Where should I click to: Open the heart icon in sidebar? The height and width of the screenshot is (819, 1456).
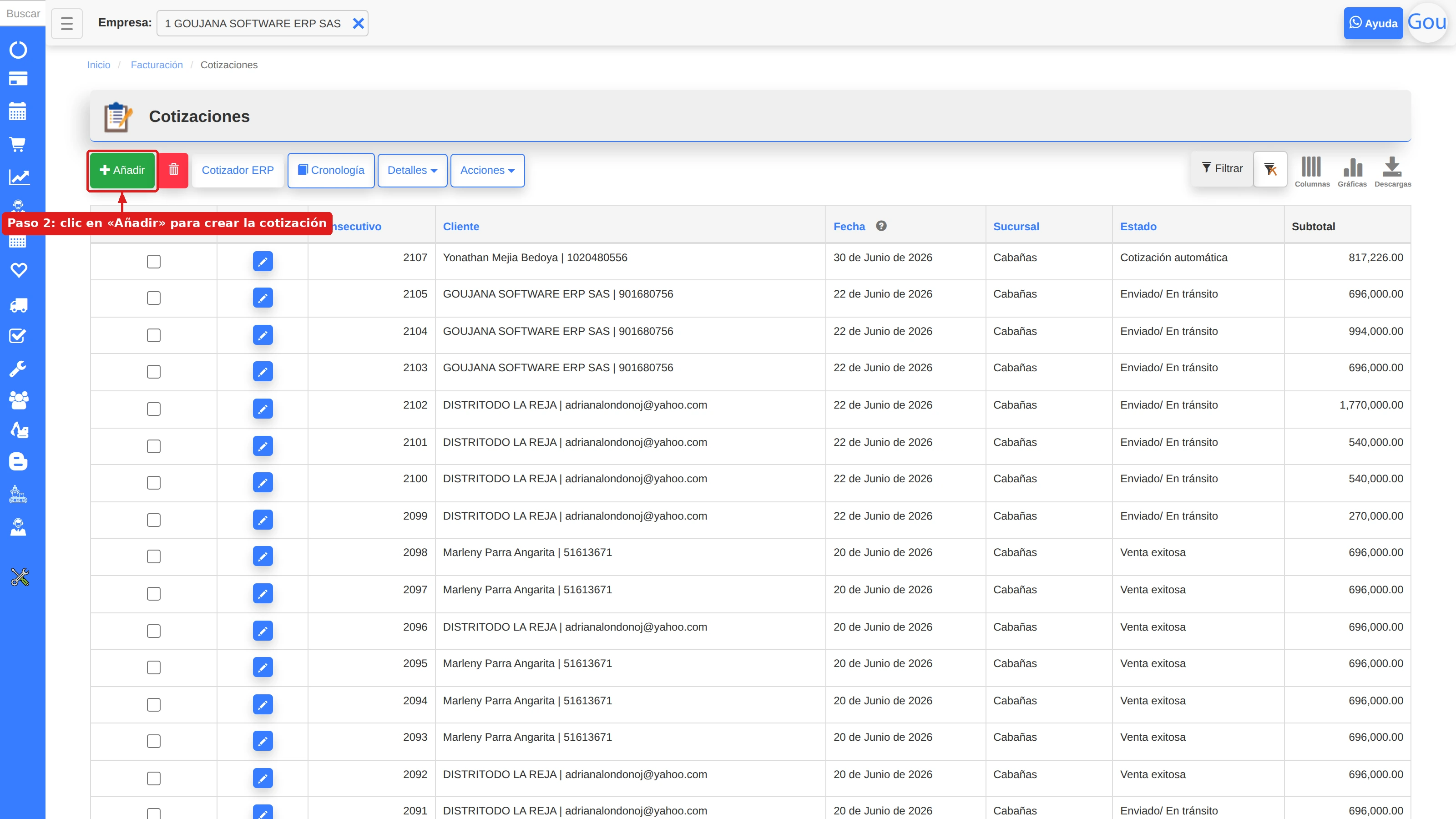point(18,270)
